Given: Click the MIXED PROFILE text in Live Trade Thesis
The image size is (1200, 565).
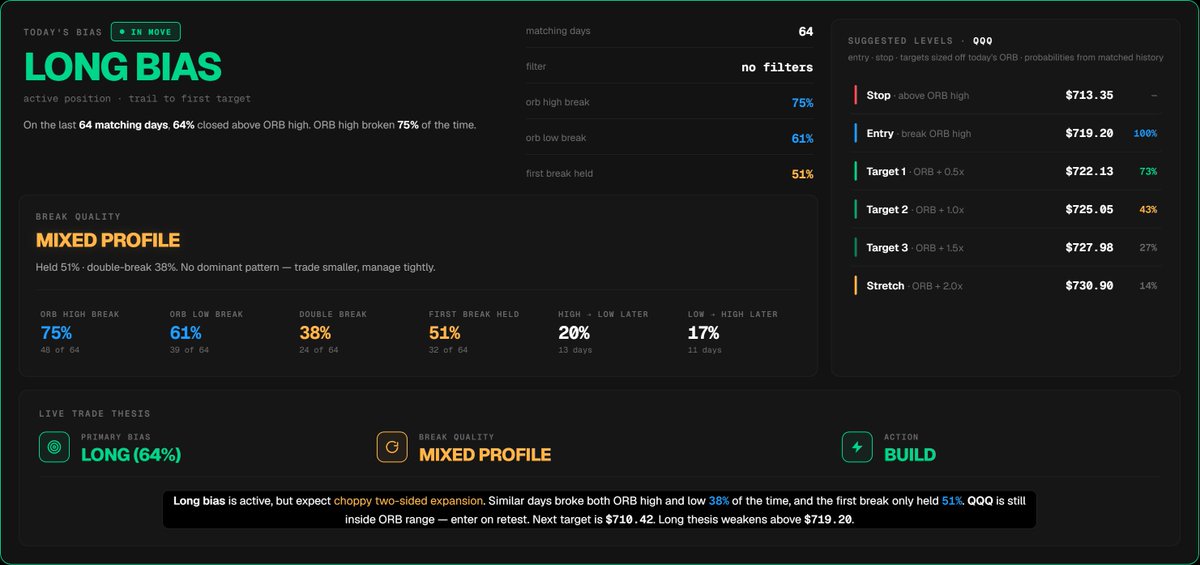Looking at the screenshot, I should [x=485, y=455].
